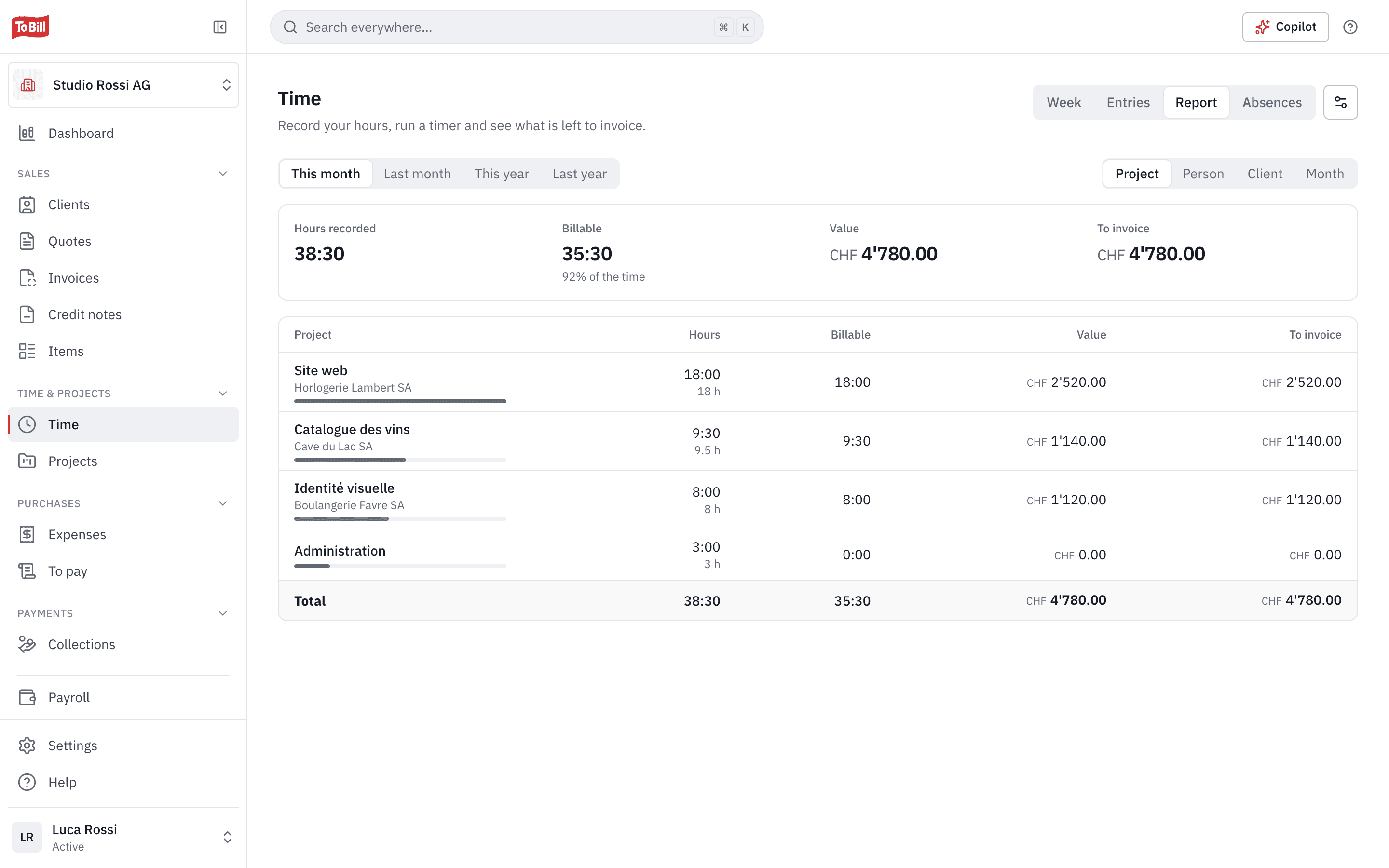This screenshot has height=868, width=1389.
Task: Click the Quotes document icon
Action: (x=27, y=241)
